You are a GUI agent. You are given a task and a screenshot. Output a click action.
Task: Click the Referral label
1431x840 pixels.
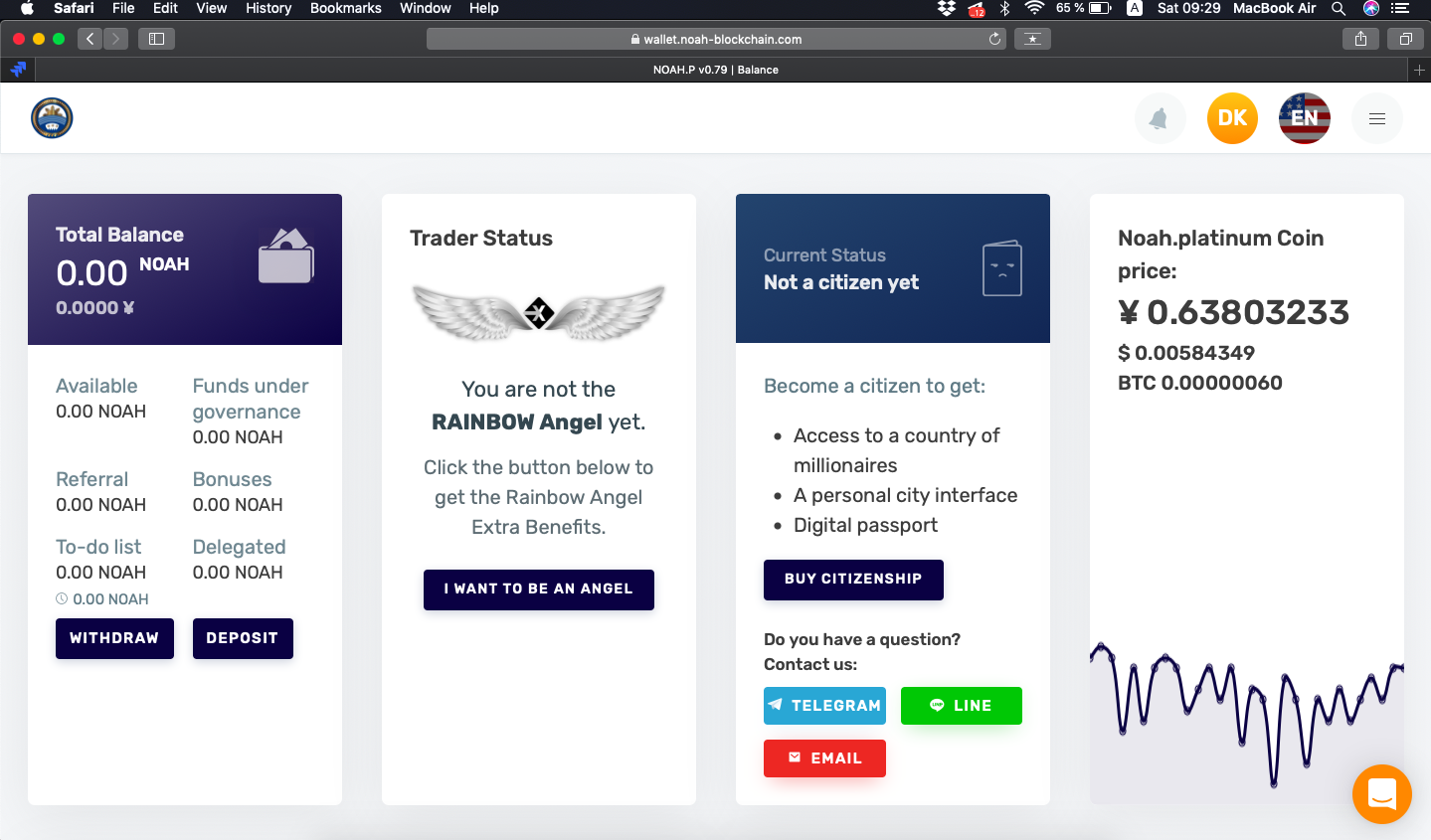pos(91,479)
